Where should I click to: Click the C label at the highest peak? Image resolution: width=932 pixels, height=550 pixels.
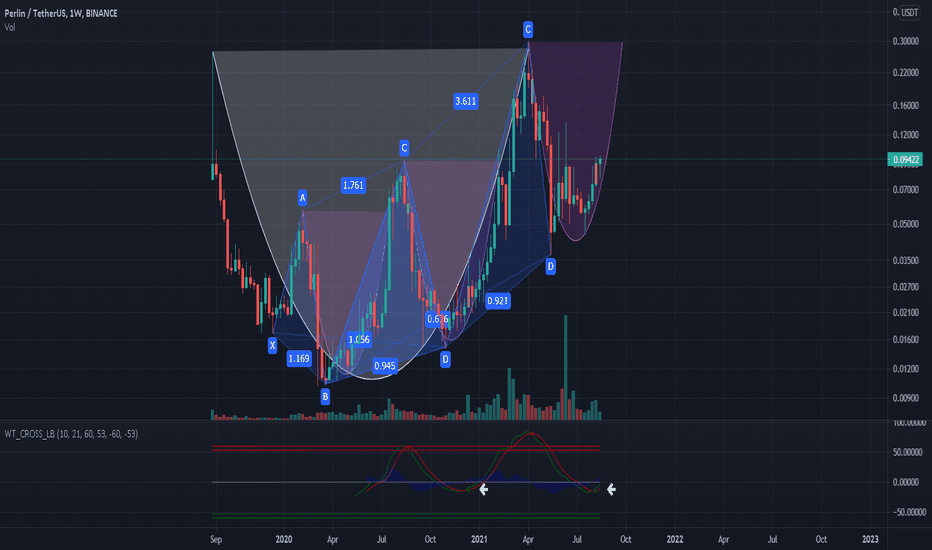click(528, 29)
